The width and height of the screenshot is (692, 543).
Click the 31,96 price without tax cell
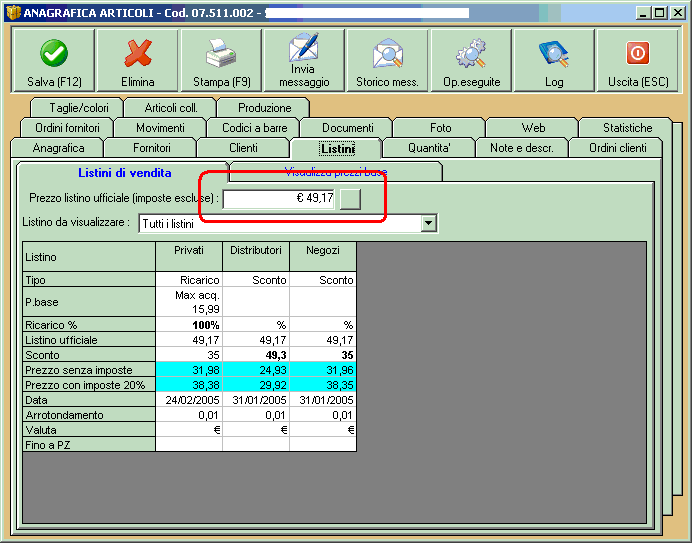pos(323,370)
